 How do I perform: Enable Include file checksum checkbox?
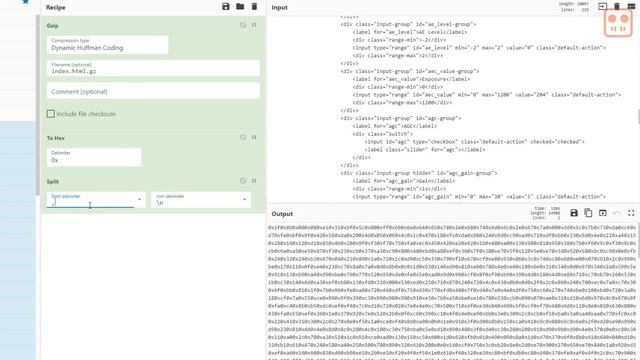coord(51,114)
